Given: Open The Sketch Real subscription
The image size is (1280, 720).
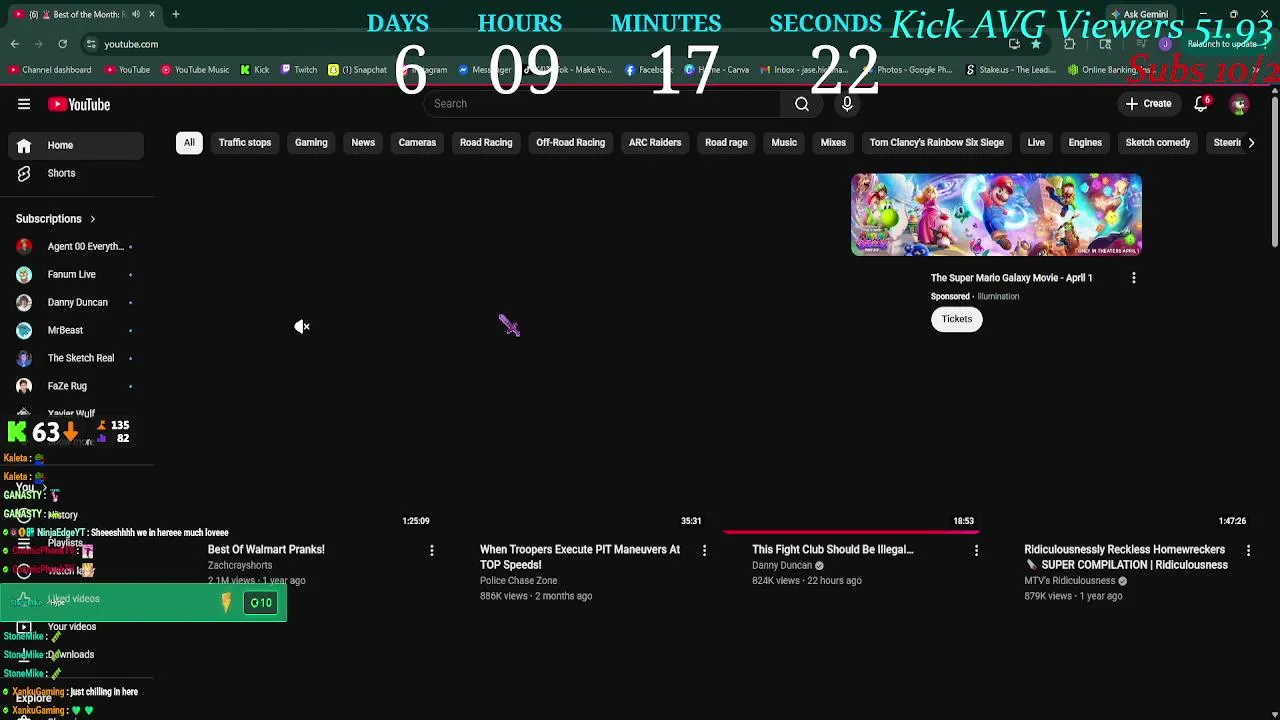Looking at the screenshot, I should click(x=76, y=358).
